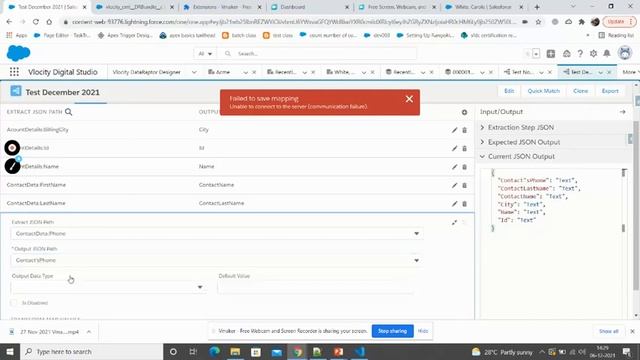
Task: Click the Salesforce global search box
Action: (x=318, y=53)
